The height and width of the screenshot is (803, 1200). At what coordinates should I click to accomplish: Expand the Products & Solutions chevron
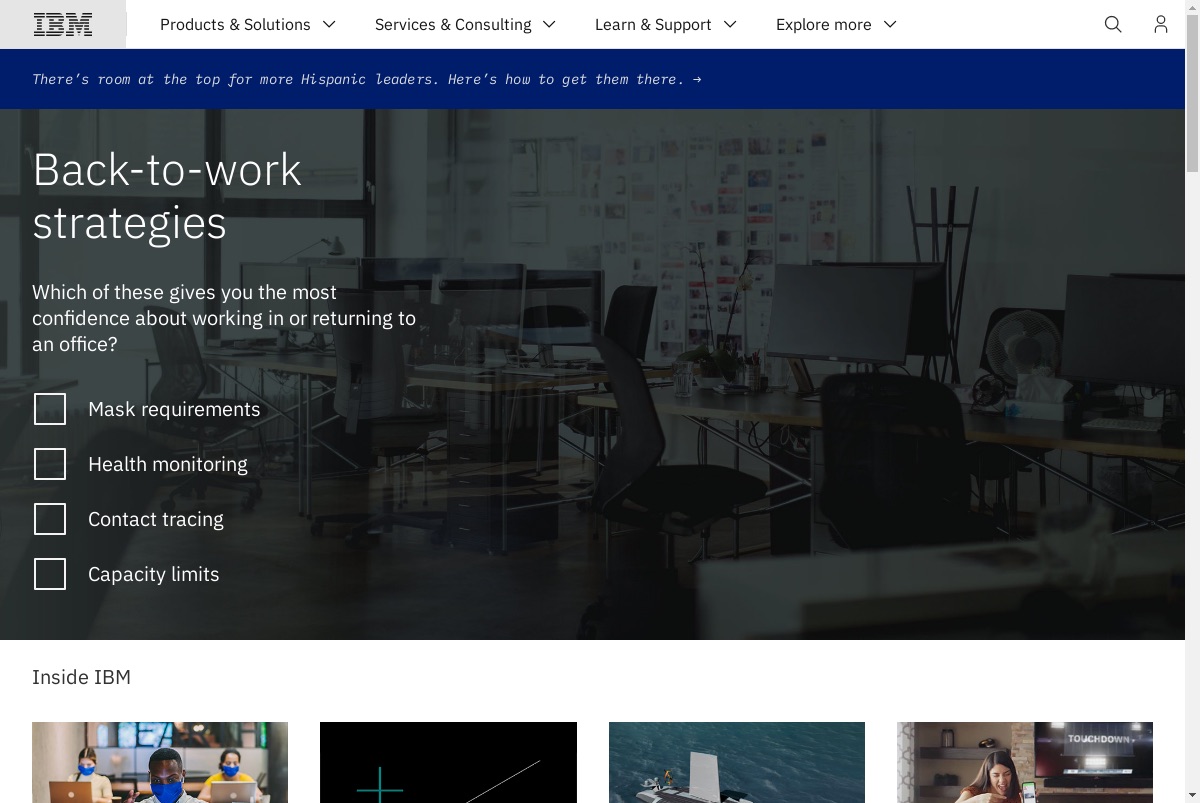click(329, 24)
